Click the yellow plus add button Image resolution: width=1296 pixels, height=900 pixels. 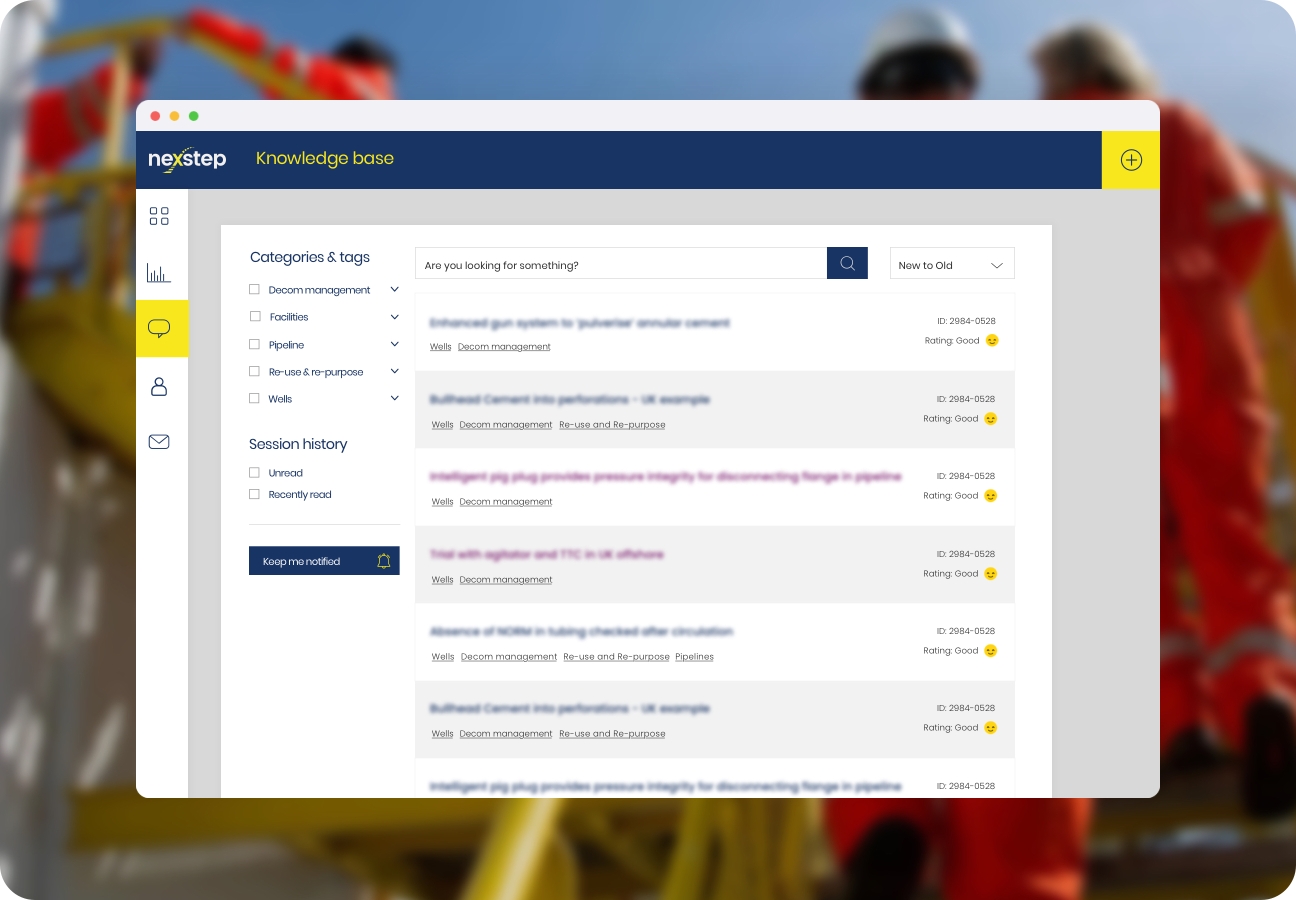click(1131, 160)
